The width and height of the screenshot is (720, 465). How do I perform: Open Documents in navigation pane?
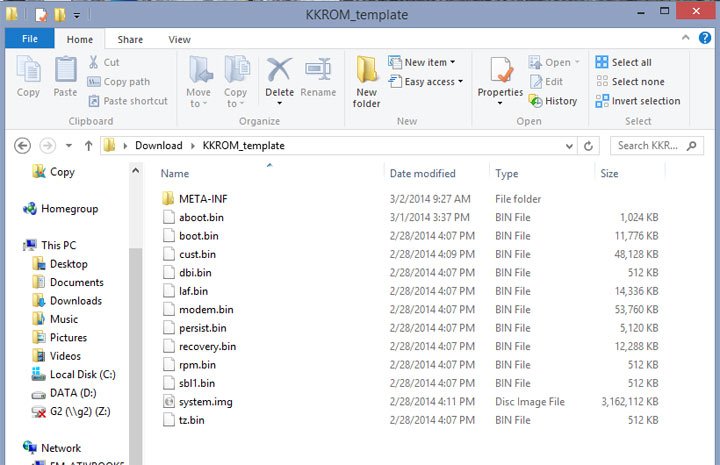click(x=77, y=282)
